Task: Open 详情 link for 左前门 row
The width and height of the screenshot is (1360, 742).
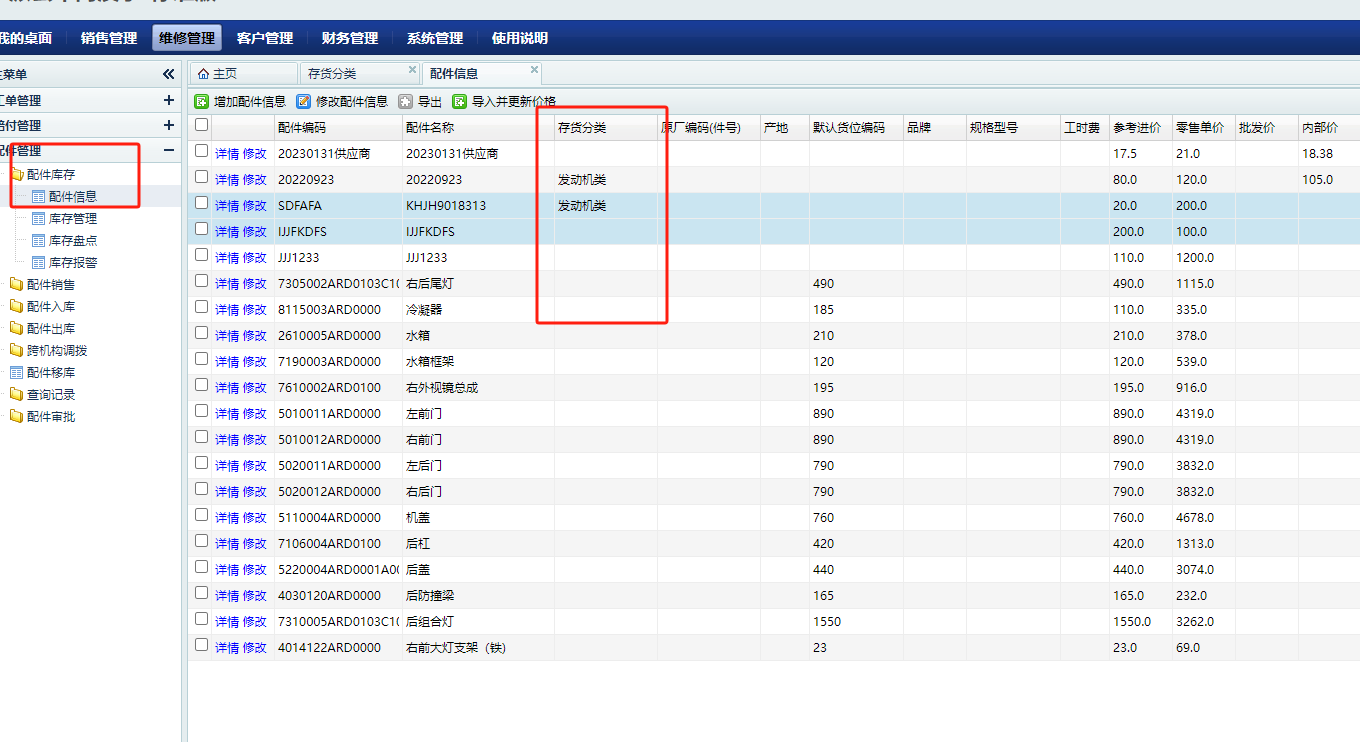Action: pos(227,413)
